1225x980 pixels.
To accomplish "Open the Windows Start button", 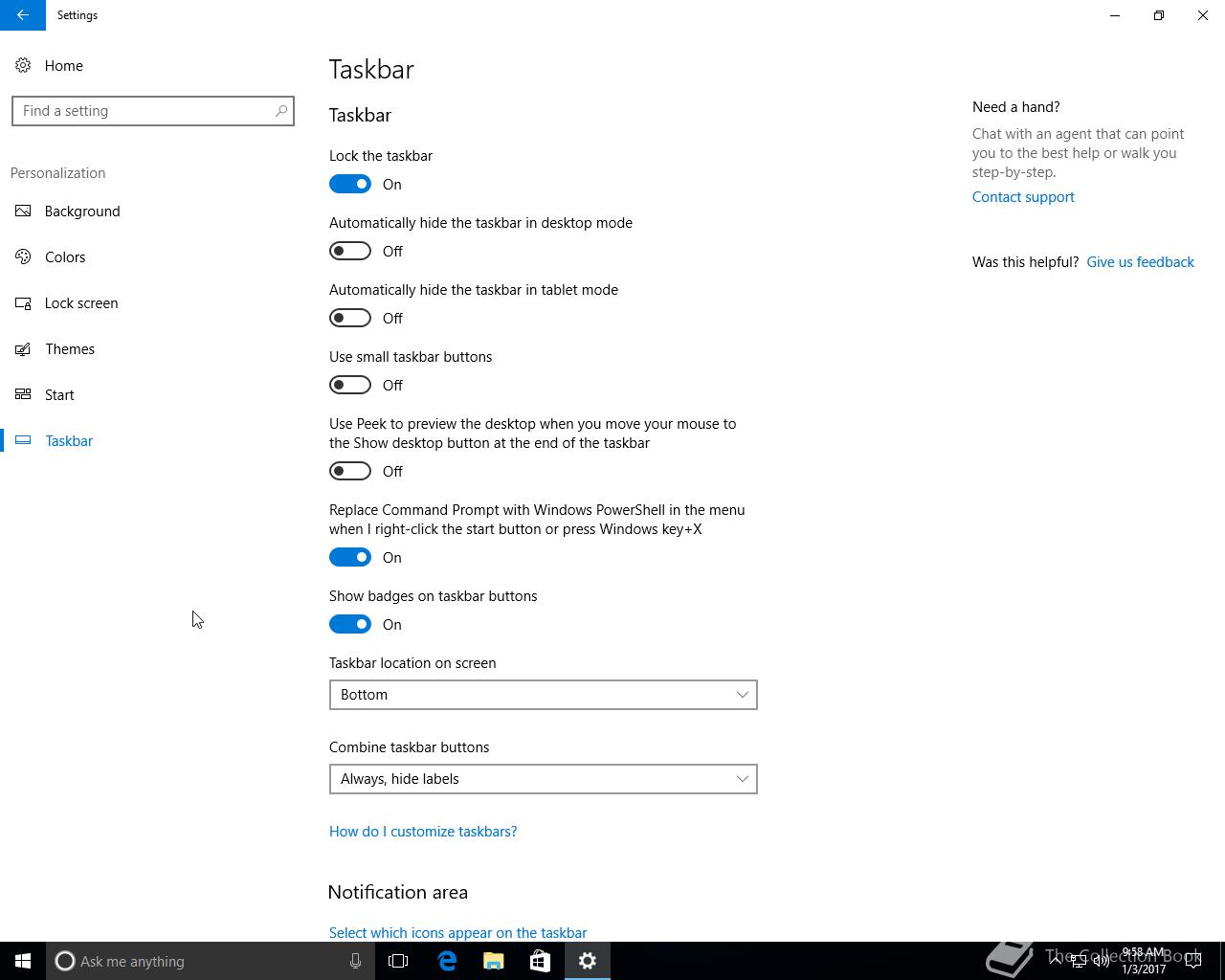I will 23,961.
